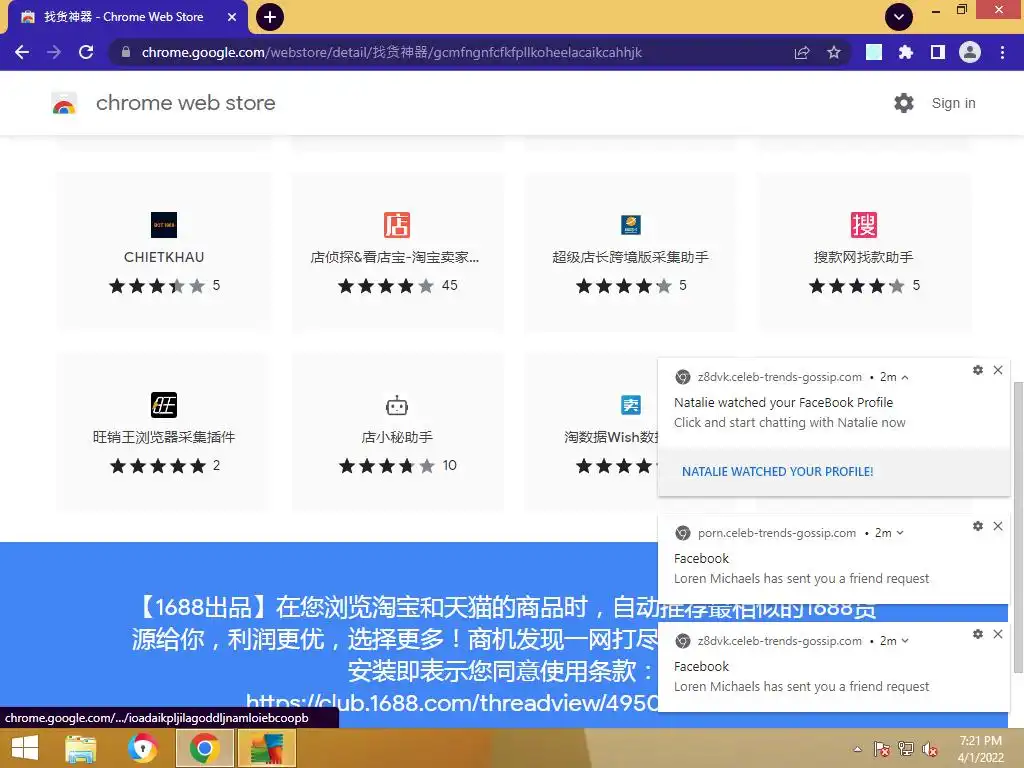
Task: Click 'Natalie watched your FaceBook Profile' text
Action: coord(783,402)
